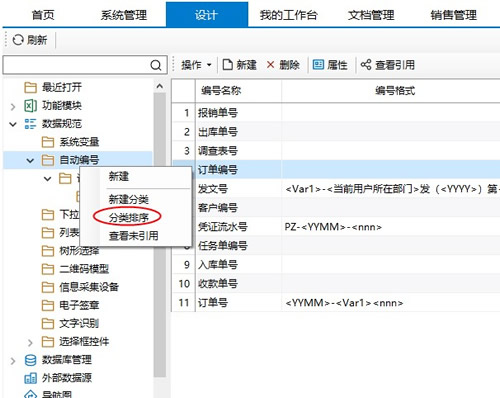Switch to the 系统管理 tab
Screen dimensions: 500x398
pyautogui.click(x=124, y=15)
